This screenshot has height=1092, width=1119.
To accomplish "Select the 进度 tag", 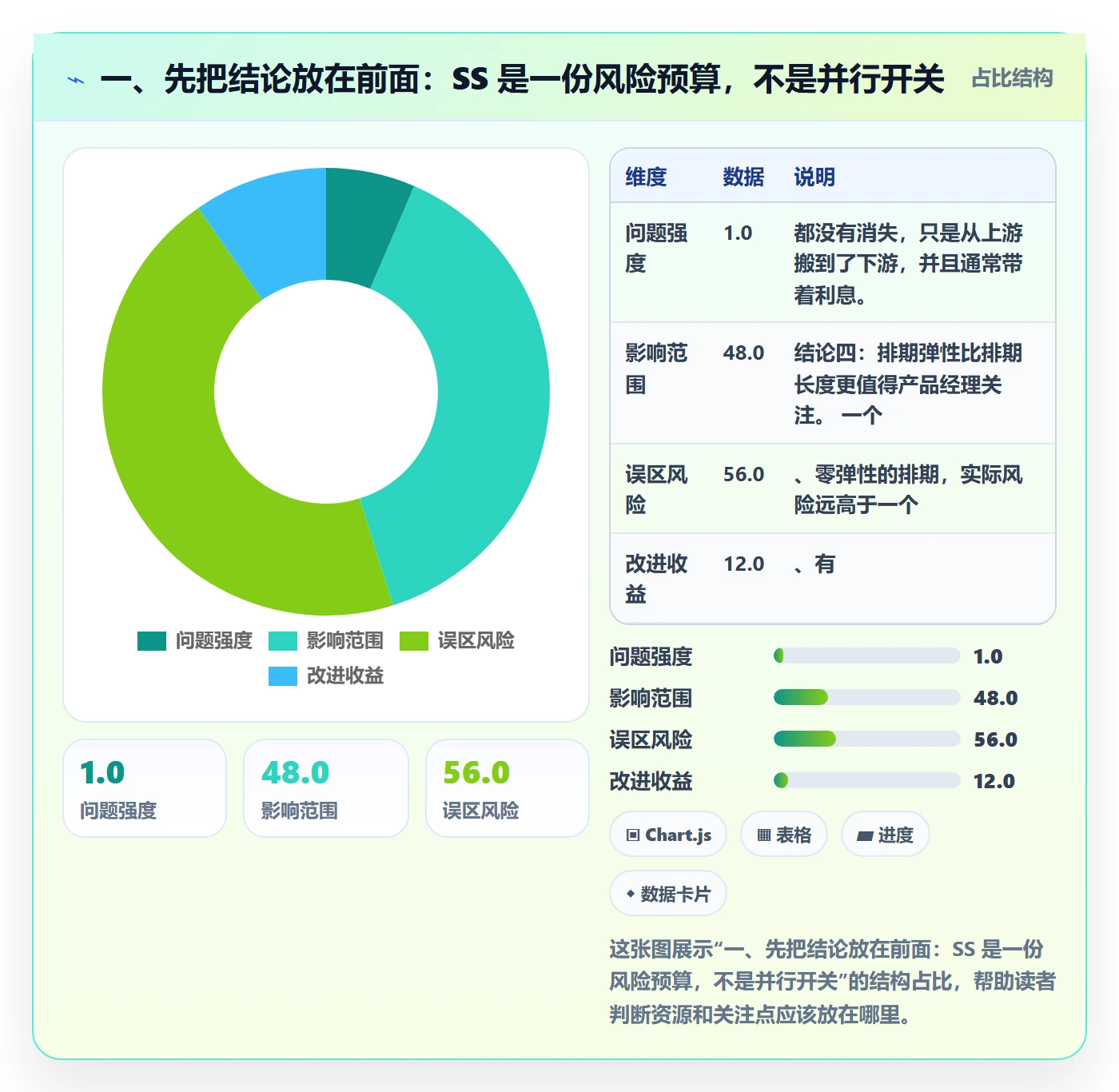I will coord(885,835).
